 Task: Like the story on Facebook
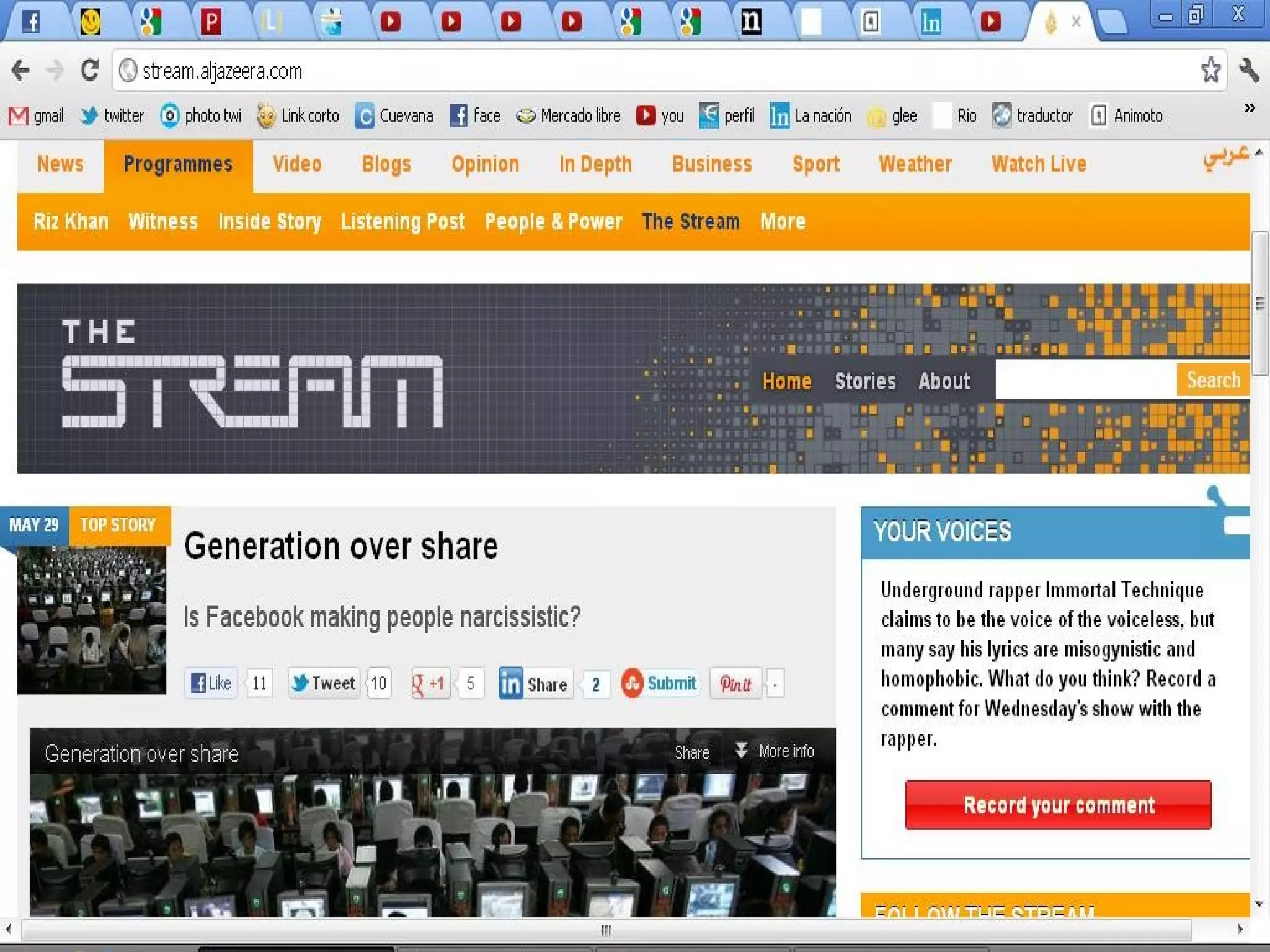pyautogui.click(x=211, y=684)
